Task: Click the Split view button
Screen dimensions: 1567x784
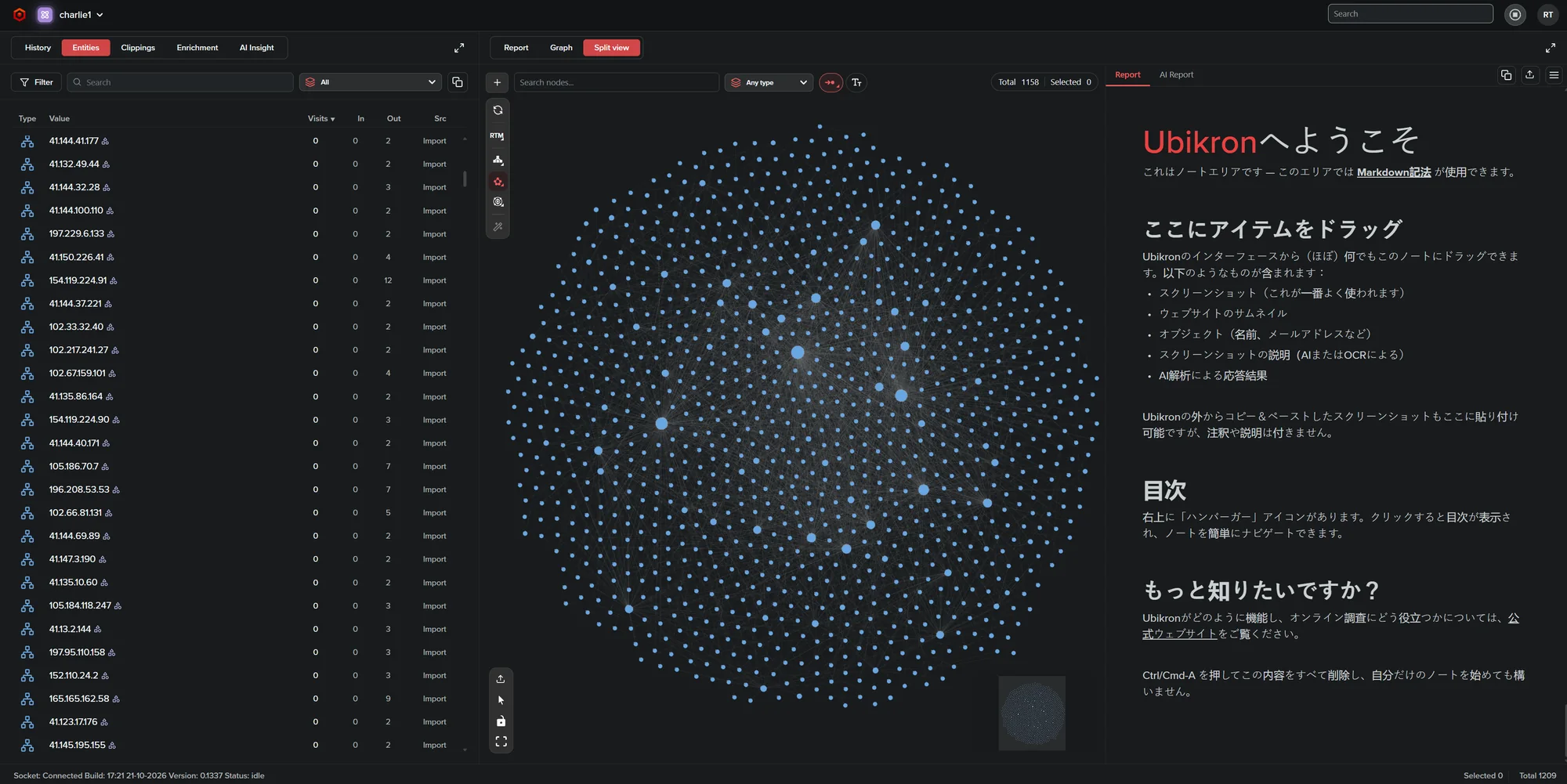Action: click(611, 48)
